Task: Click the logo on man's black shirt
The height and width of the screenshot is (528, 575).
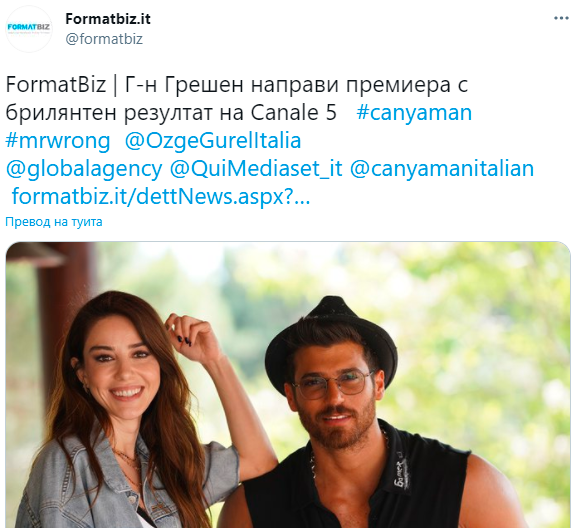Action: tap(401, 476)
